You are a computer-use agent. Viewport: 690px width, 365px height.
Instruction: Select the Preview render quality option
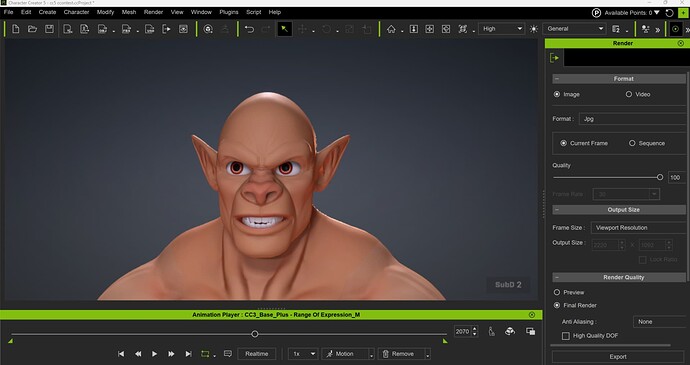tap(557, 292)
